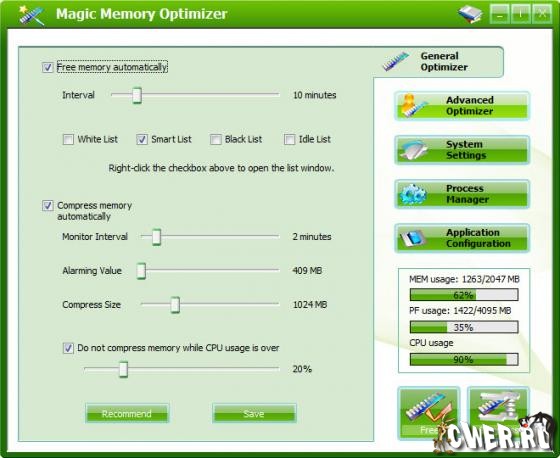Click the CPU usage 90% progress bar
The width and height of the screenshot is (560, 458).
click(464, 359)
